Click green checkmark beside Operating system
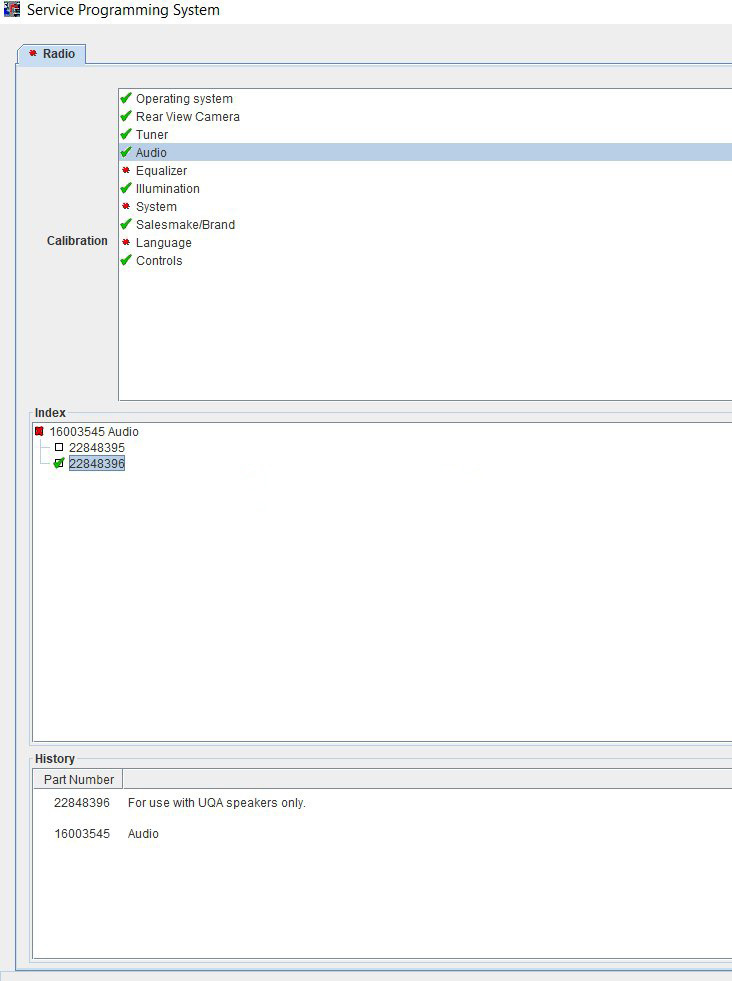This screenshot has height=981, width=732. (126, 98)
